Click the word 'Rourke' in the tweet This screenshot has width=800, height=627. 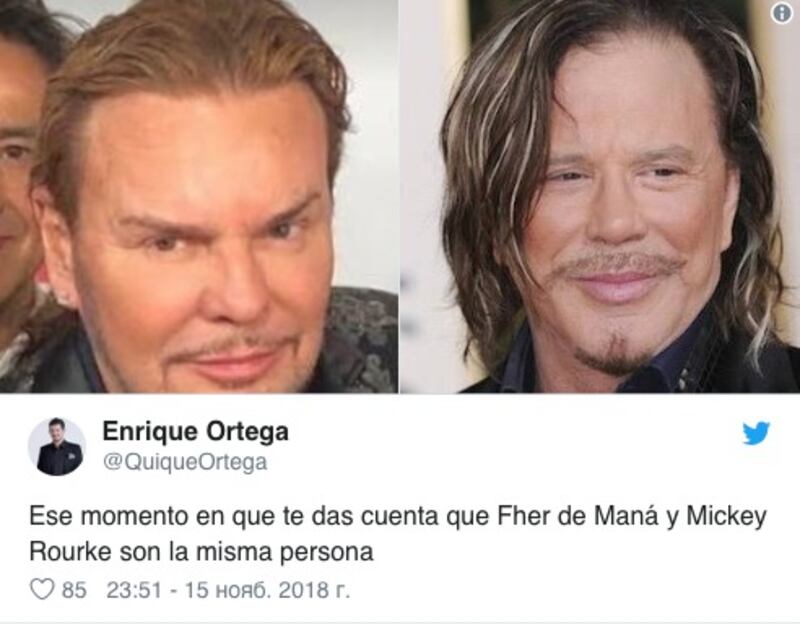70,552
